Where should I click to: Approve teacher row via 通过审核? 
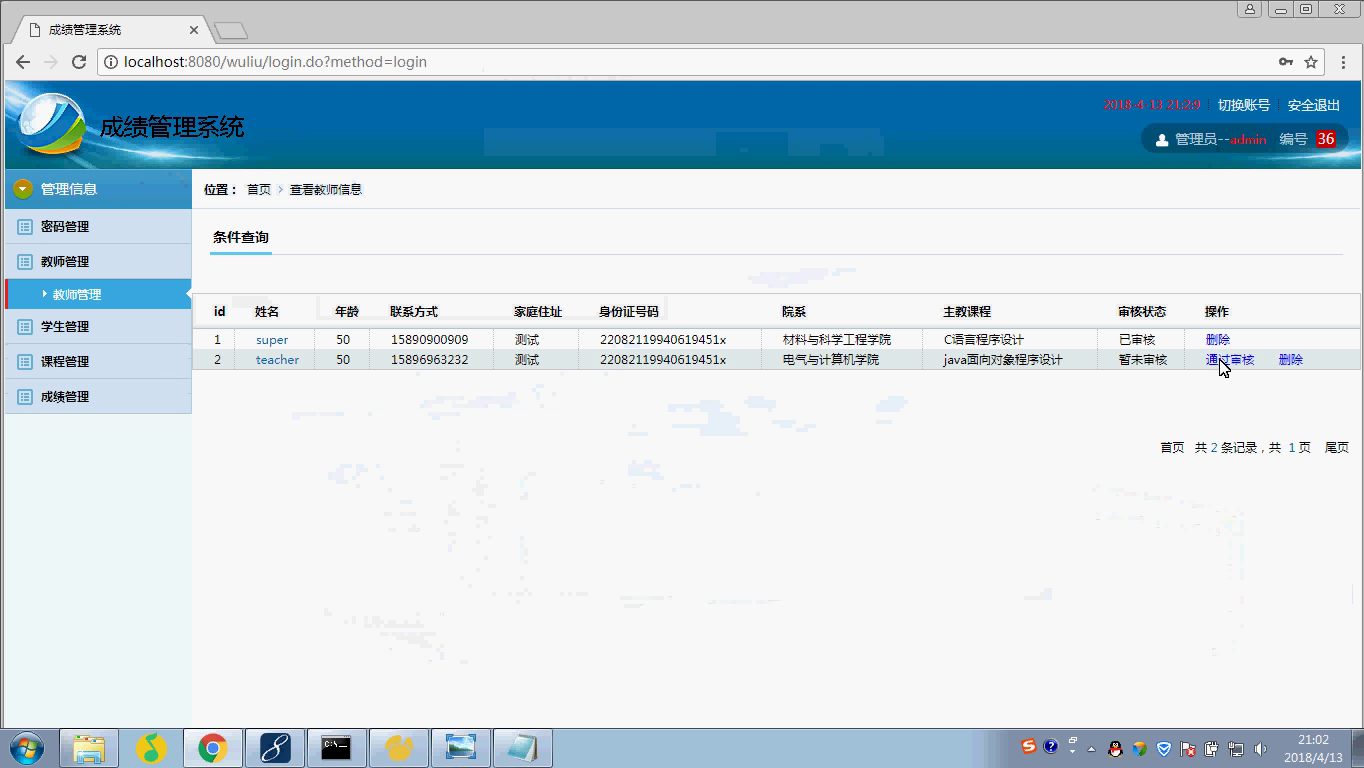point(1230,360)
